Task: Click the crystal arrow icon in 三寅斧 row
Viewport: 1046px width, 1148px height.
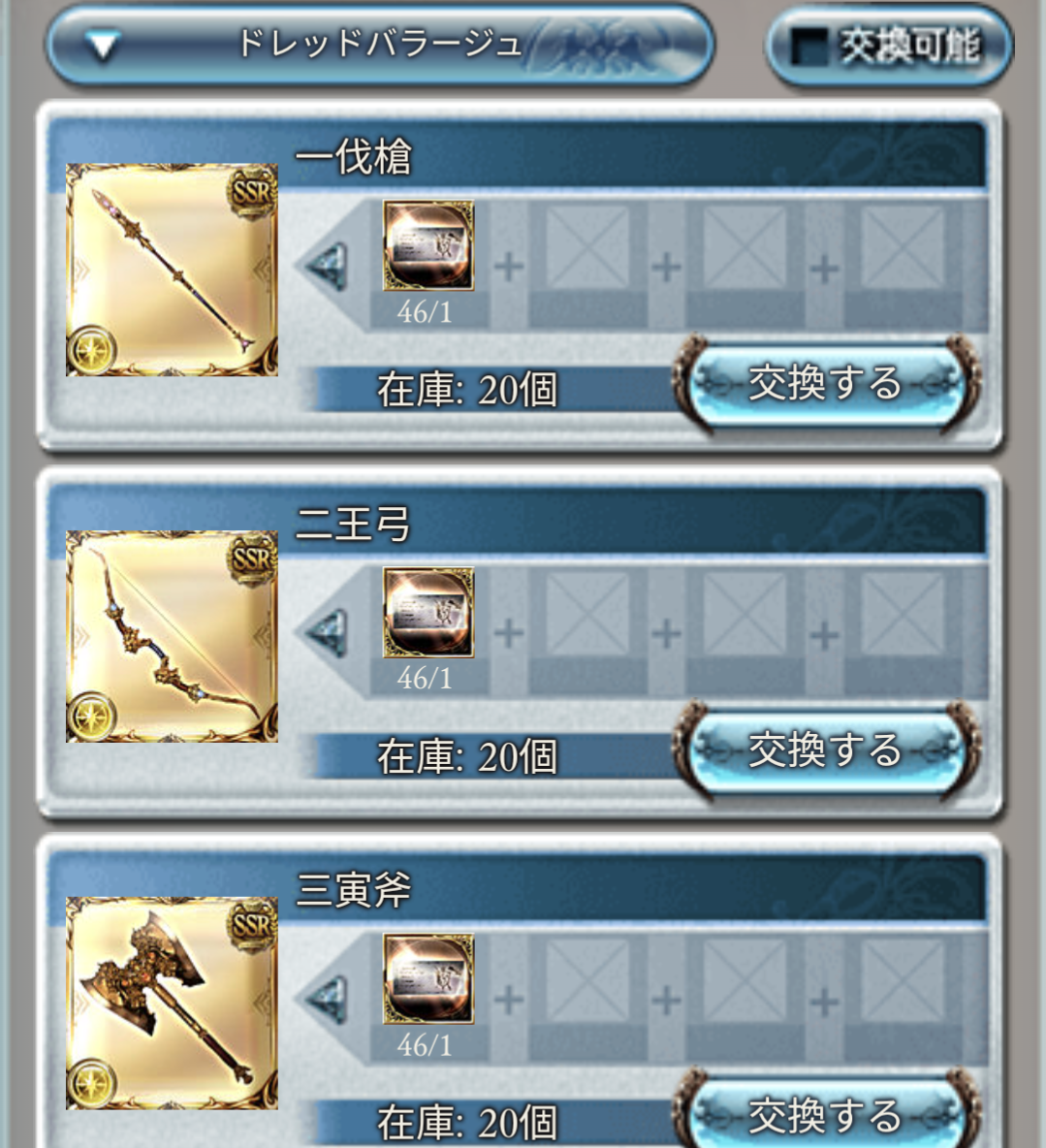Action: click(326, 1000)
